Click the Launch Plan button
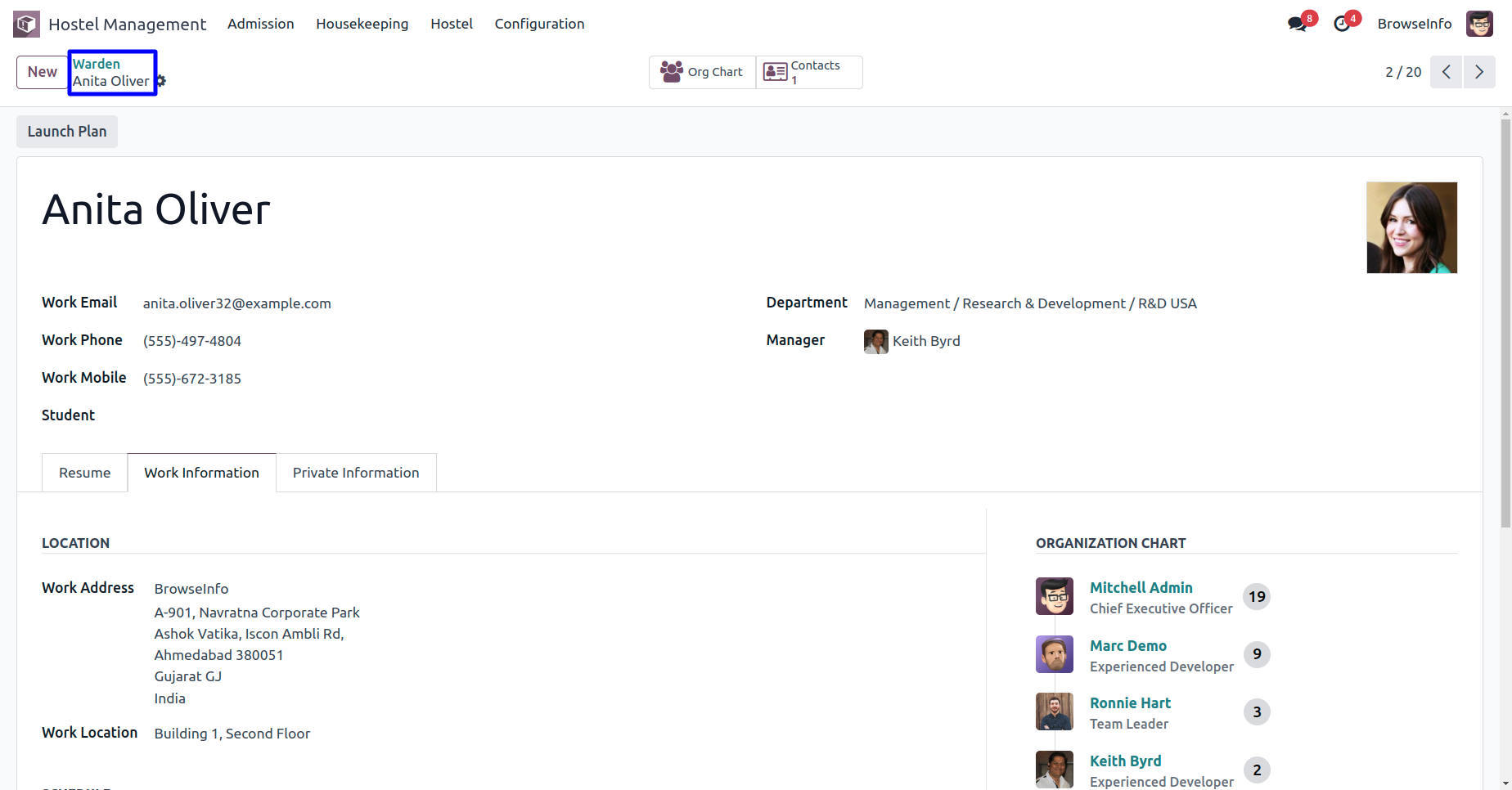This screenshot has height=790, width=1512. point(67,132)
